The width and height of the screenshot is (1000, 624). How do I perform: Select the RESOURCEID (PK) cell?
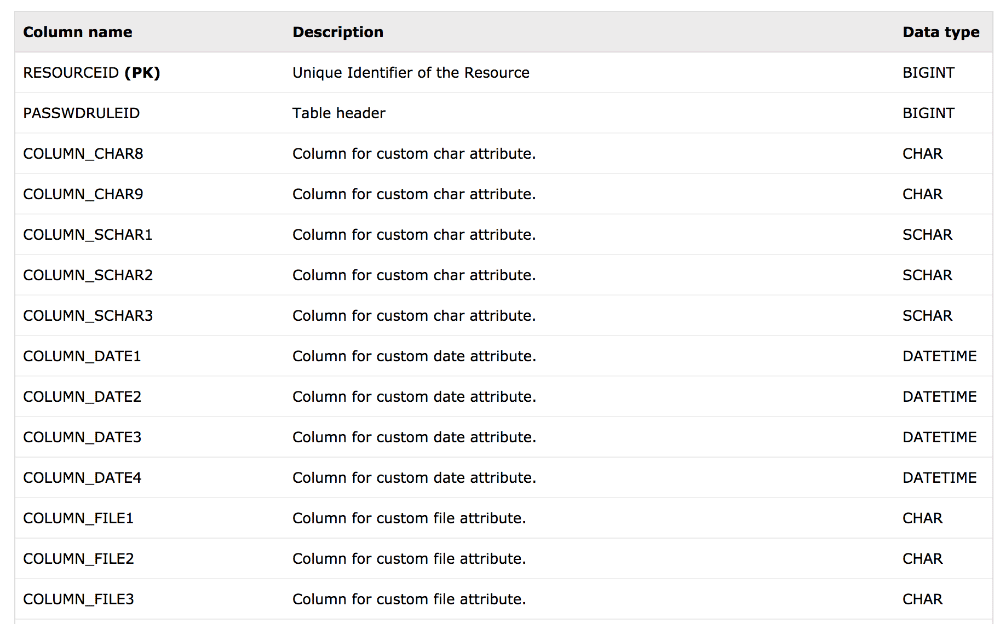[91, 73]
